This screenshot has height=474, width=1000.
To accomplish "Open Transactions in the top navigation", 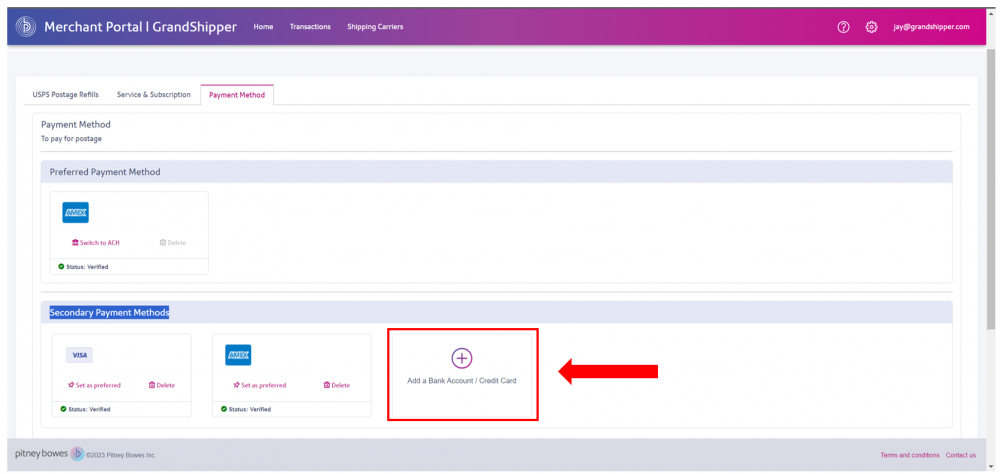I will (310, 27).
